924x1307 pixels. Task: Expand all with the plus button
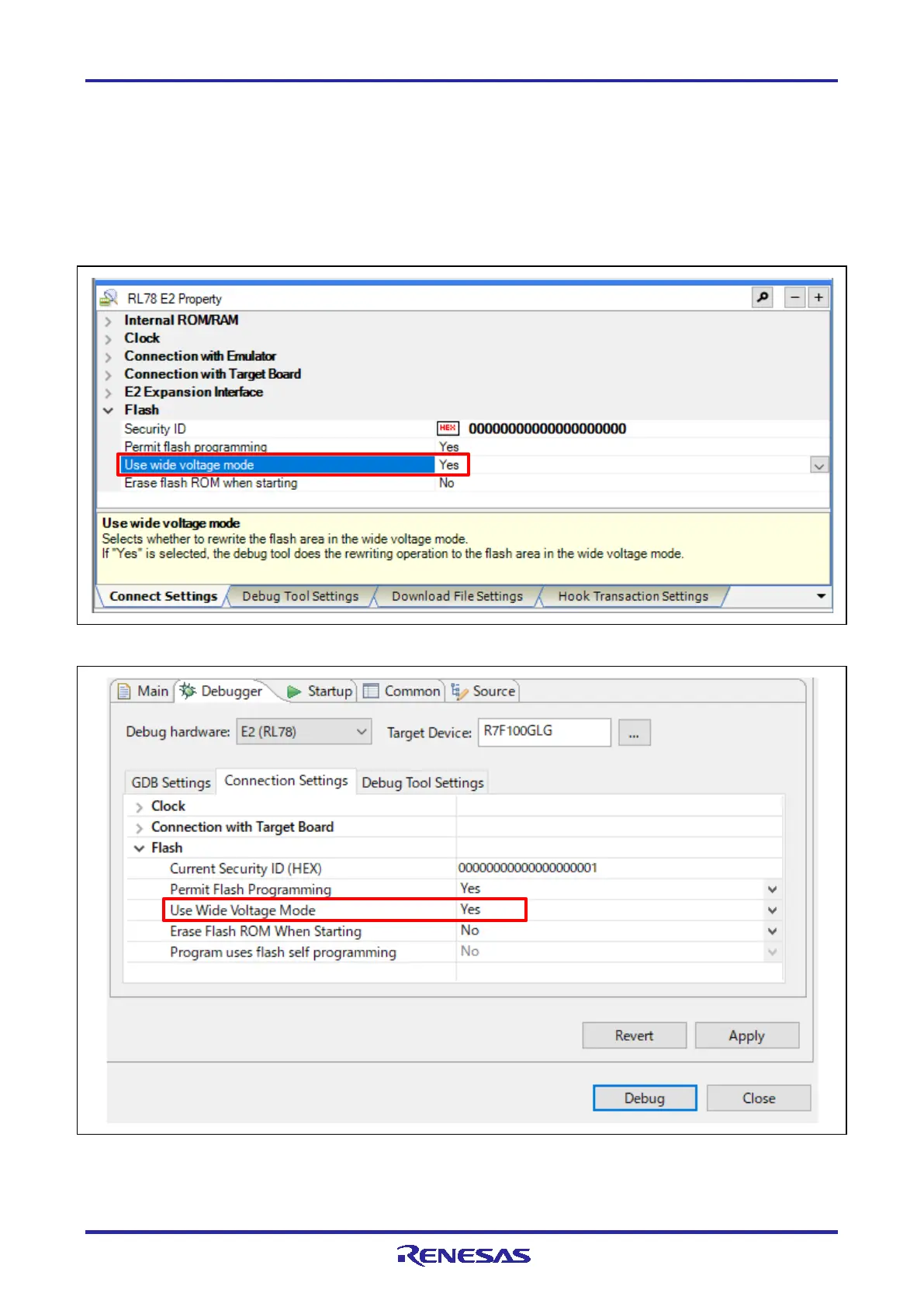pyautogui.click(x=818, y=298)
